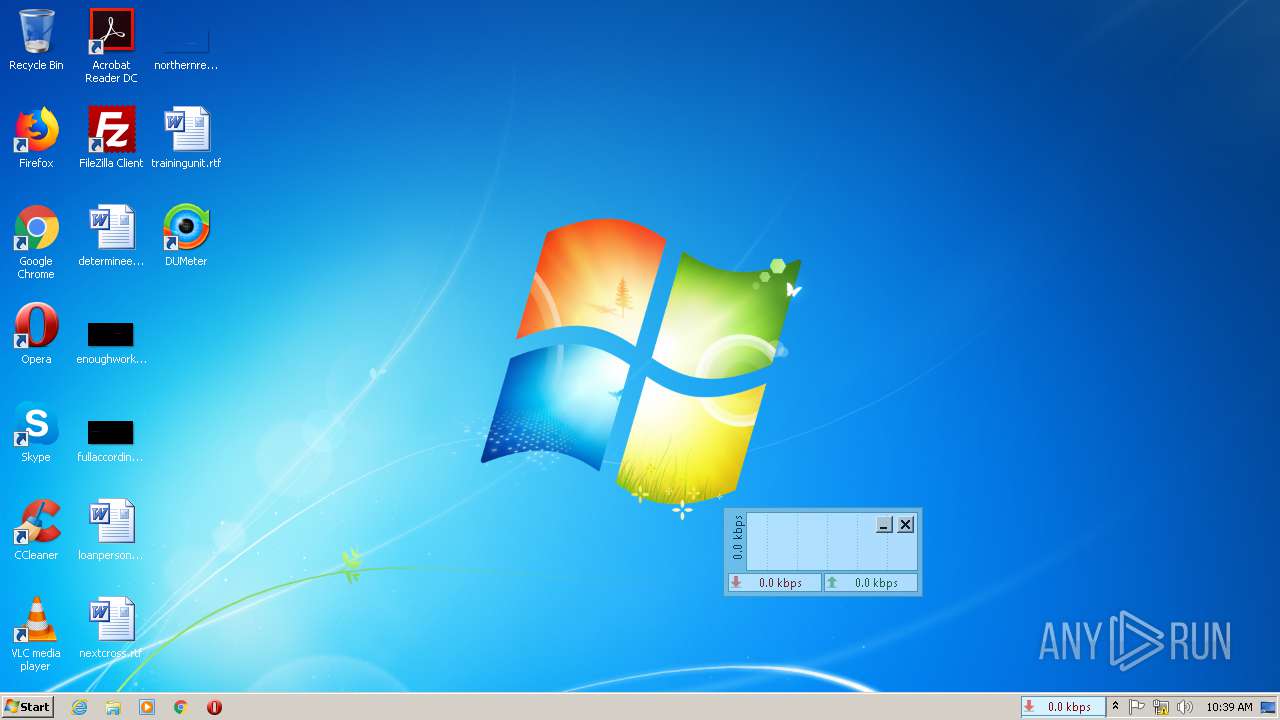The height and width of the screenshot is (720, 1280).
Task: Select the trainingunit.rtf document
Action: (186, 139)
